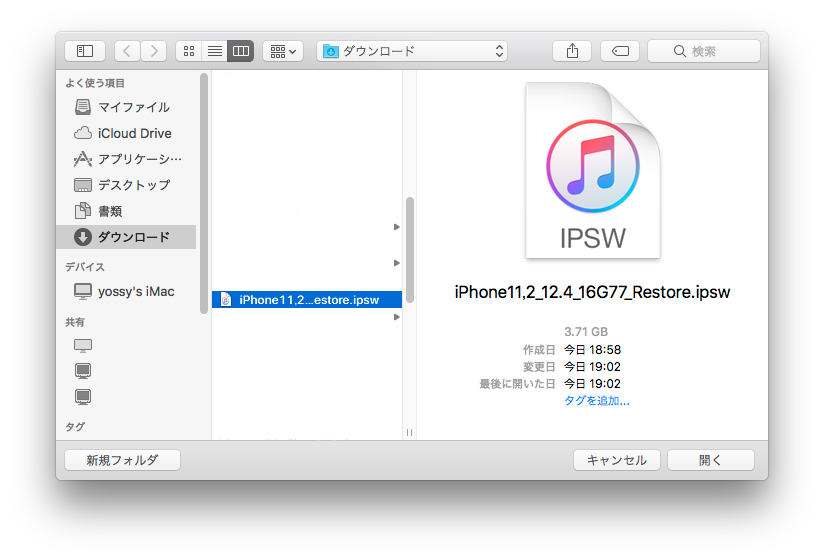Click the よく使う項目 section header
Screen dimensions: 824x560
tap(95, 83)
